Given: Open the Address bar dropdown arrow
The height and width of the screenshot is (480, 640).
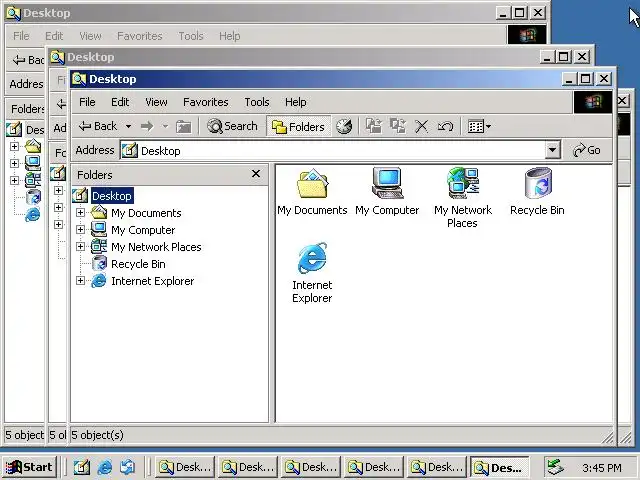Looking at the screenshot, I should 552,151.
